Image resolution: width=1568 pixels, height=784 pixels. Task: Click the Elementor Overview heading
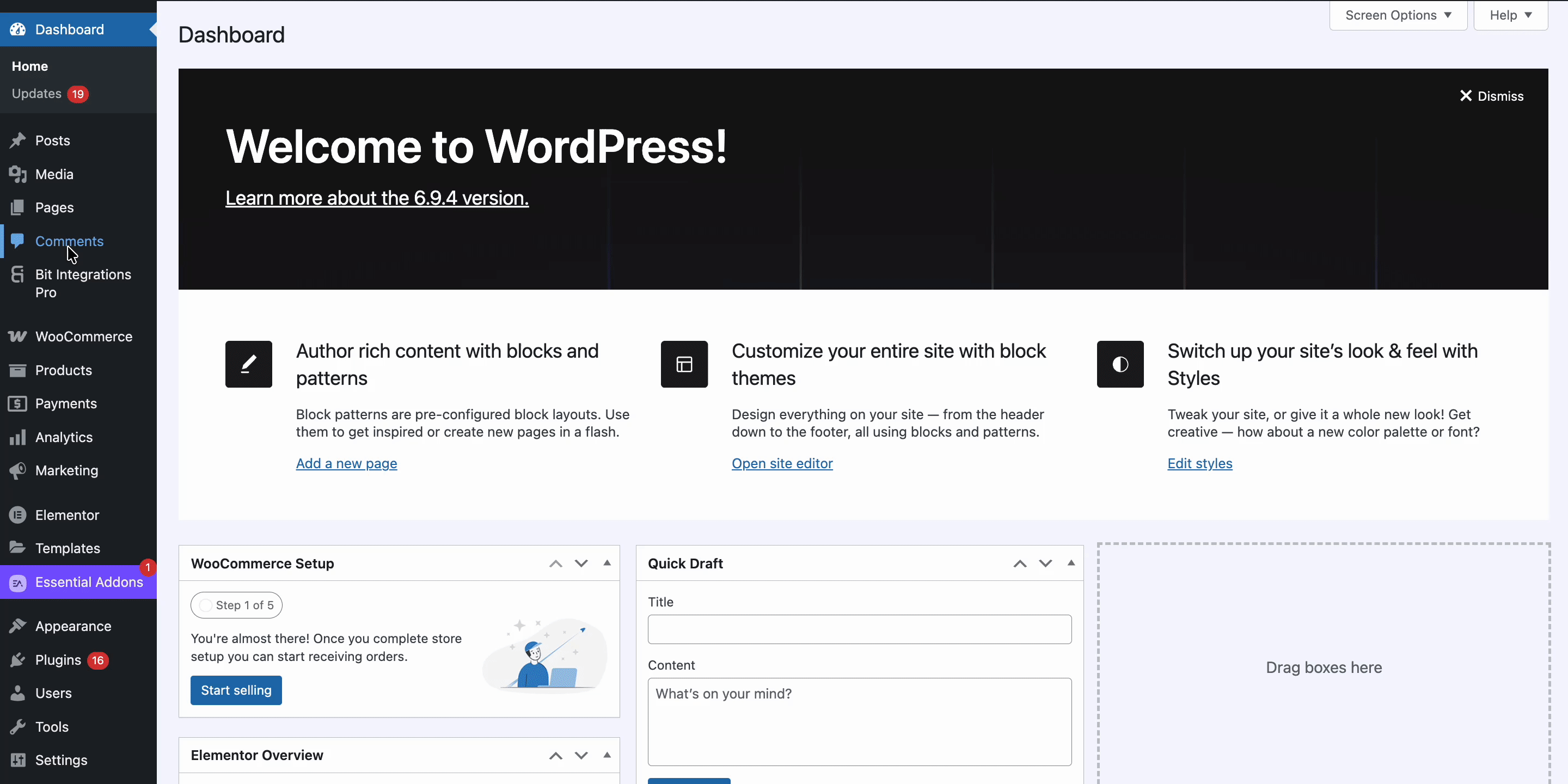pos(257,755)
